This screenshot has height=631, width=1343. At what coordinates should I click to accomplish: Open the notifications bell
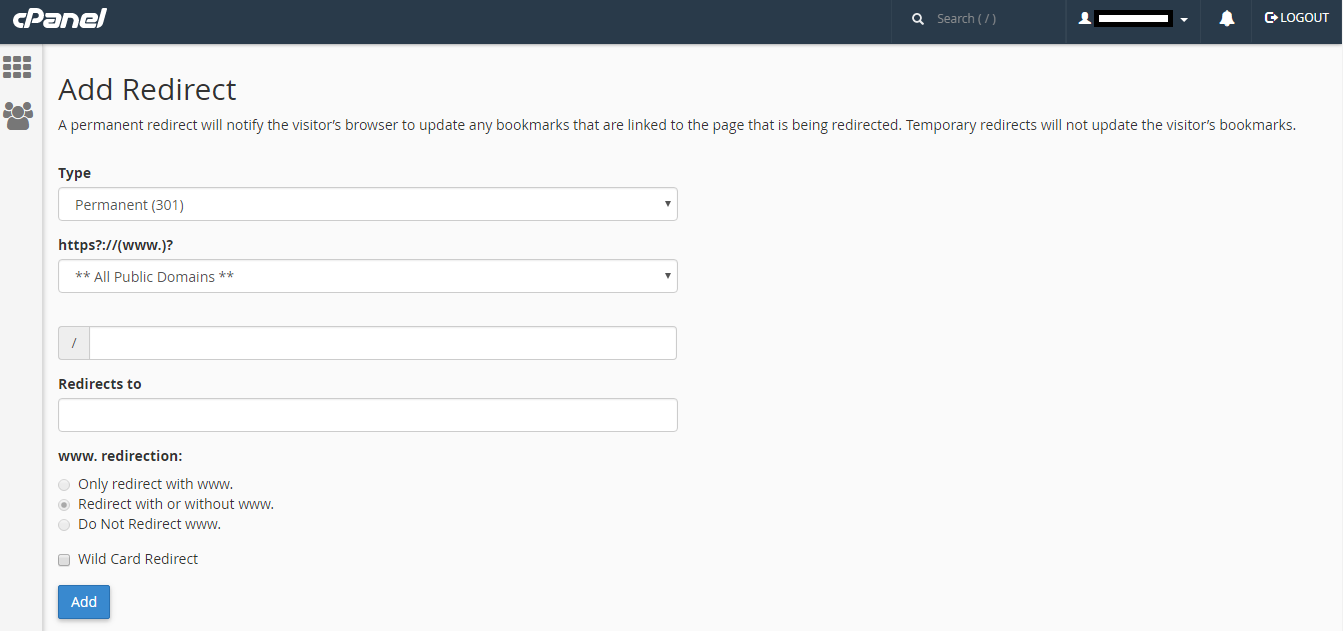[1227, 18]
